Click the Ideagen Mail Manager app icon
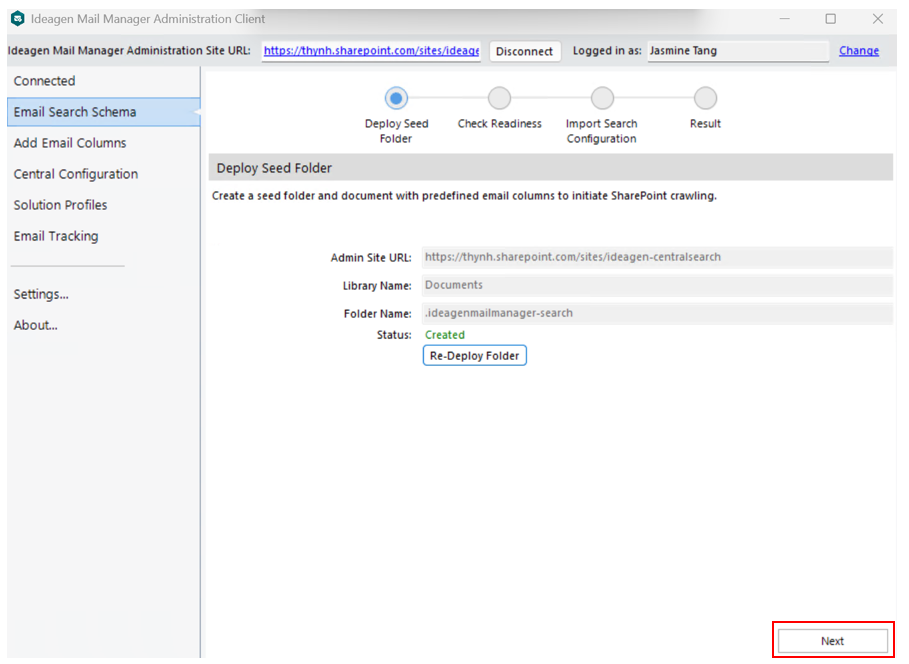 click(x=17, y=19)
